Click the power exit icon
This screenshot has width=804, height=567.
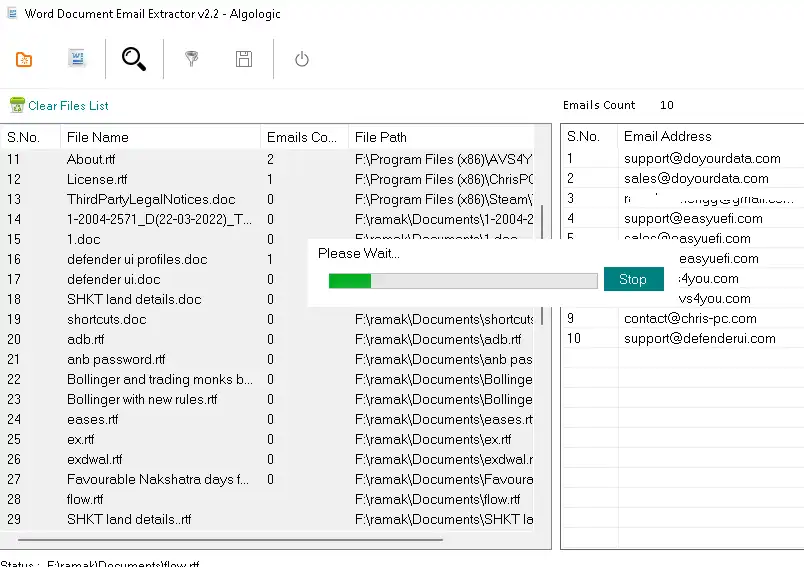pos(301,60)
